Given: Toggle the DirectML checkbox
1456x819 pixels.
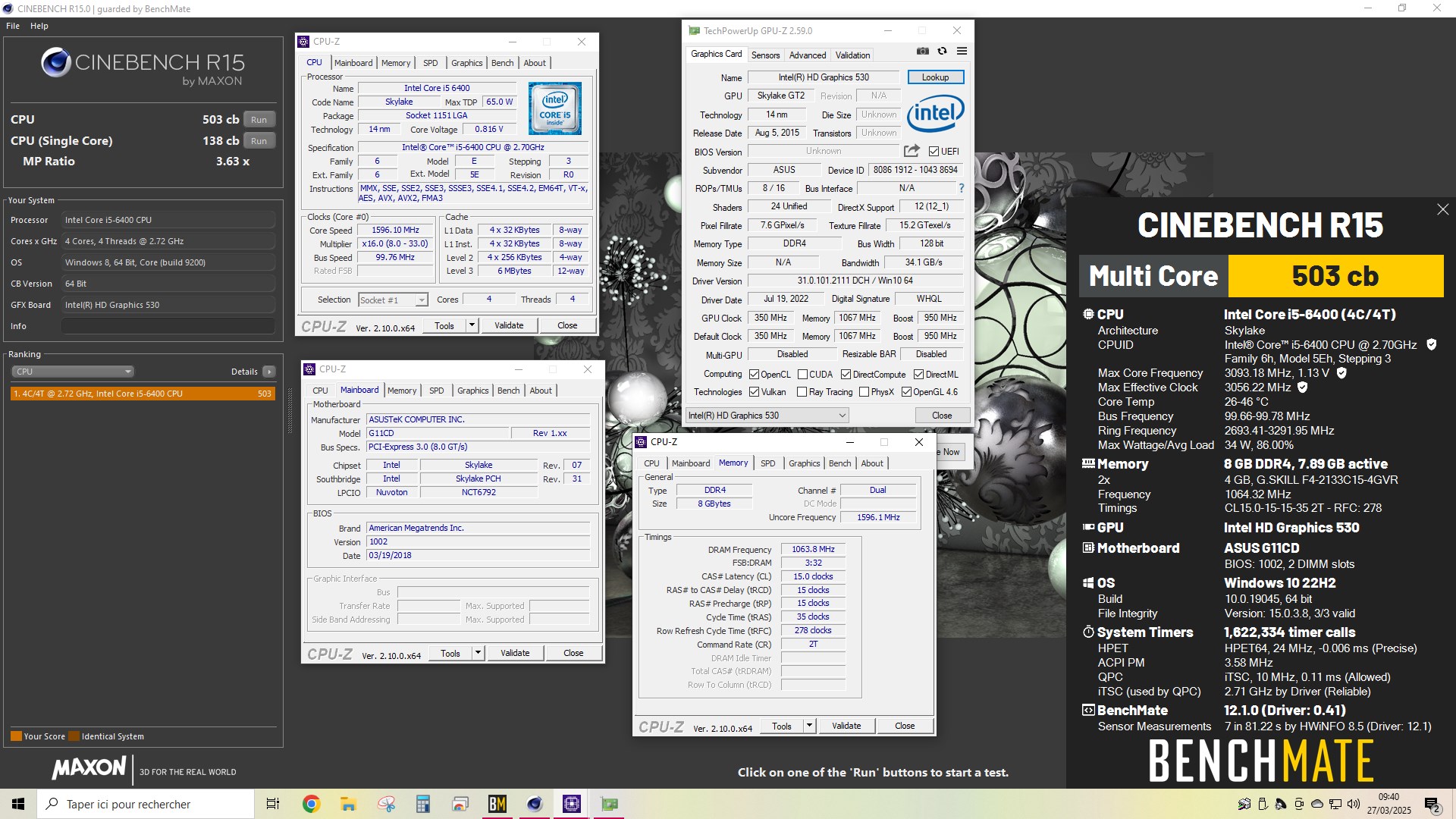Looking at the screenshot, I should point(918,375).
